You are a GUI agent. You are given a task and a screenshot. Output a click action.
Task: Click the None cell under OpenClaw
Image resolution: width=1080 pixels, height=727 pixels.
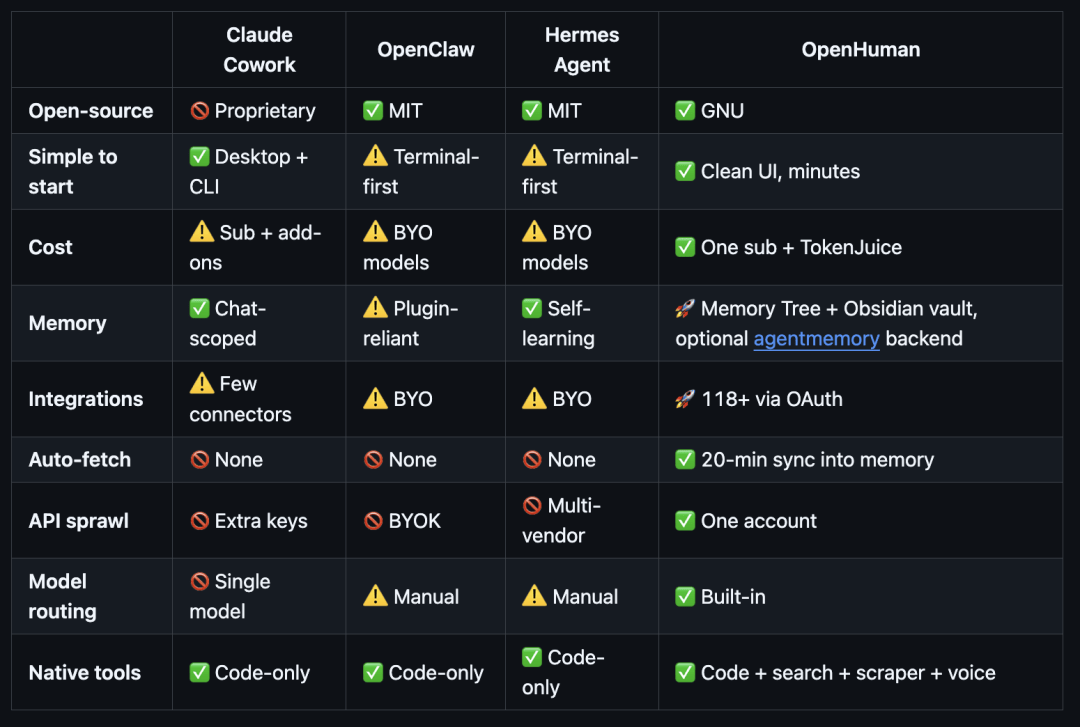pyautogui.click(x=426, y=459)
